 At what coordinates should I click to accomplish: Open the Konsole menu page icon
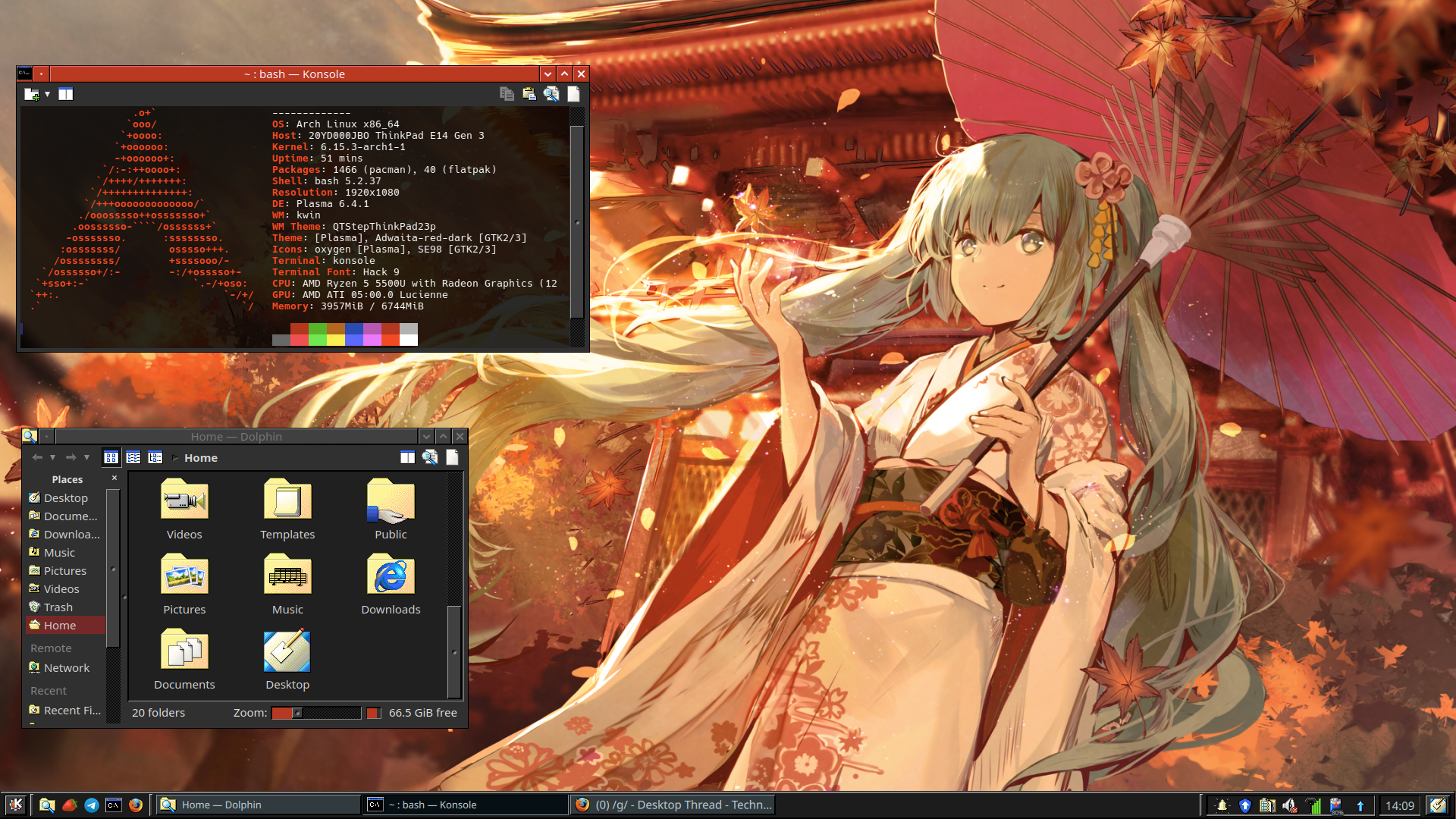click(x=573, y=94)
